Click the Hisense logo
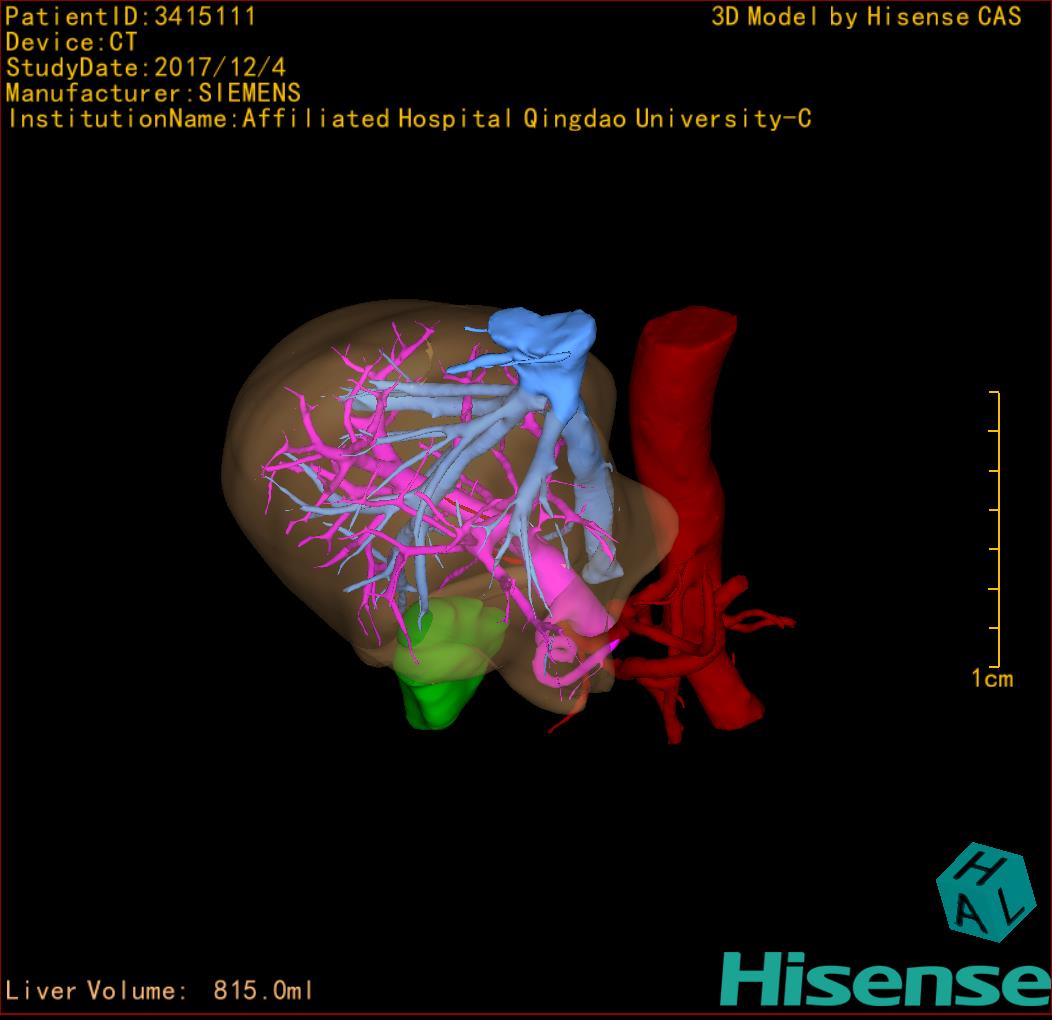This screenshot has height=1020, width=1052. click(x=885, y=978)
